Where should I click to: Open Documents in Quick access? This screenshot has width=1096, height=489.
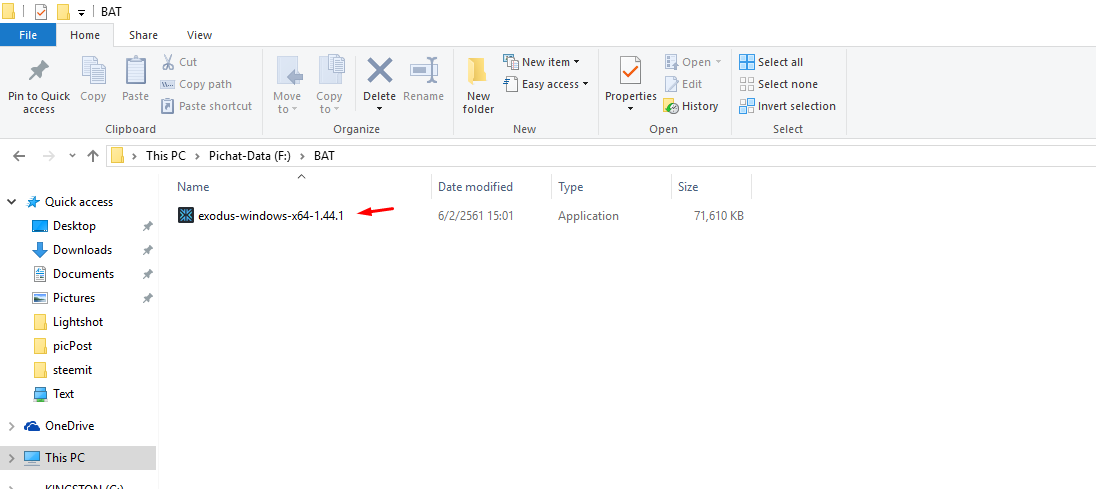(83, 274)
